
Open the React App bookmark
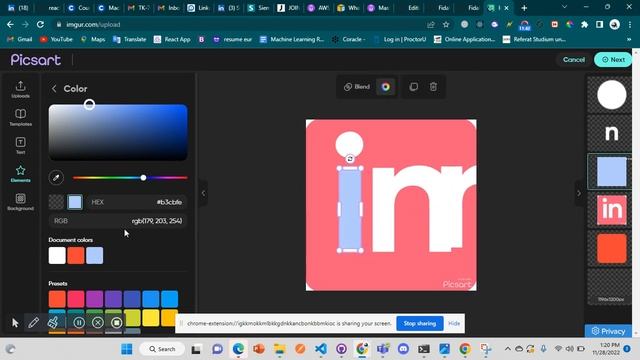172,39
